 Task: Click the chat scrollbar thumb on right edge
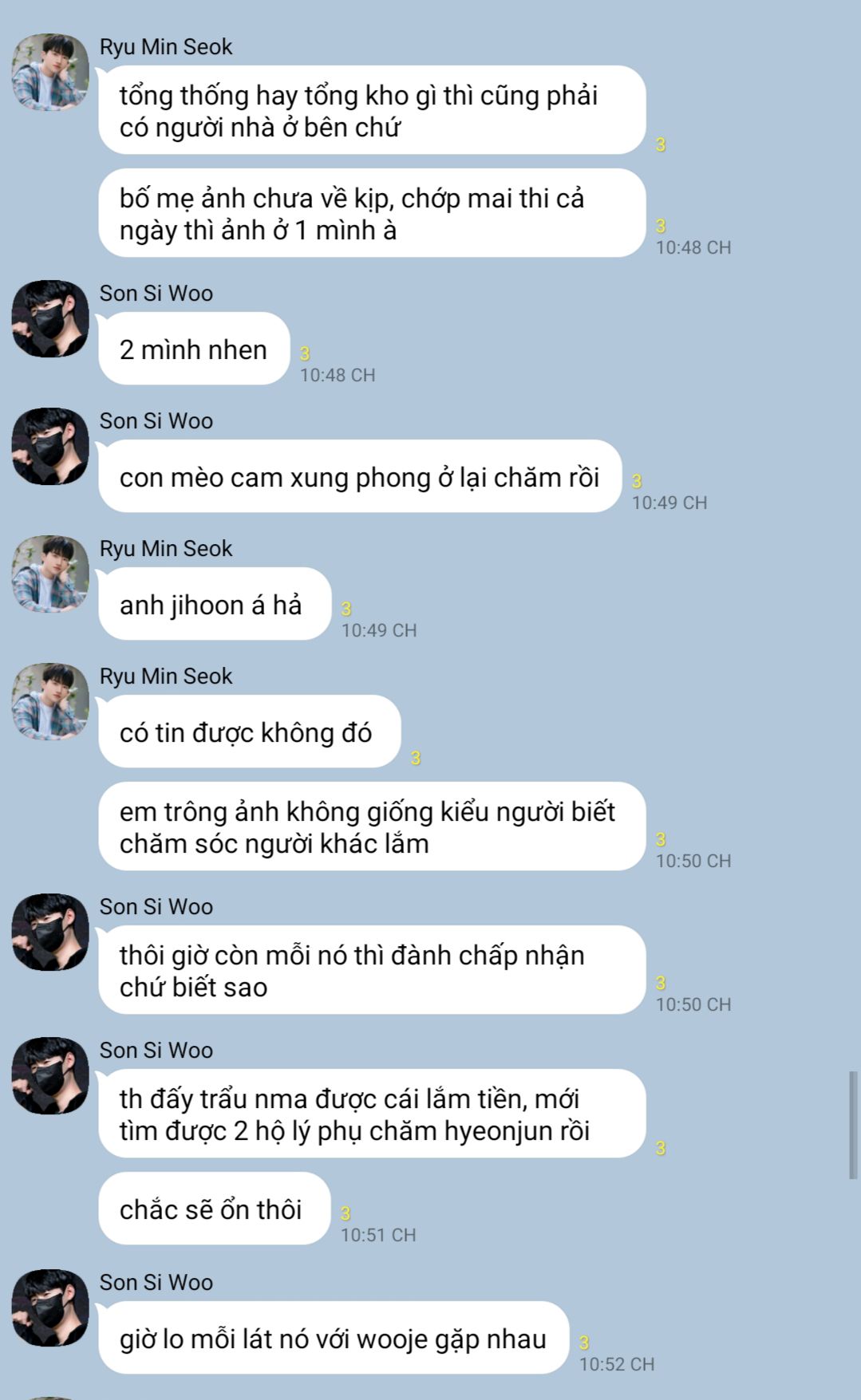click(x=853, y=1125)
